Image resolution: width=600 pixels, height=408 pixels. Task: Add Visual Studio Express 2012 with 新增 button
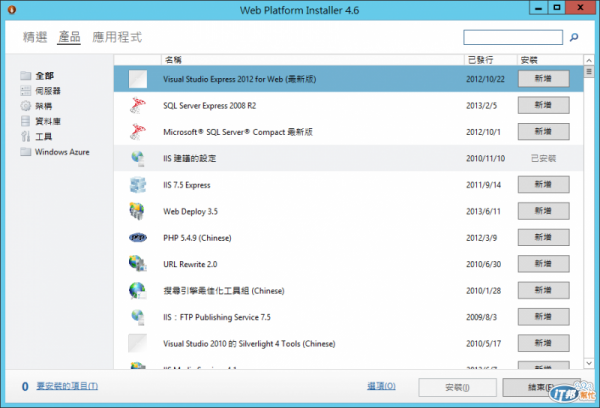pos(543,79)
